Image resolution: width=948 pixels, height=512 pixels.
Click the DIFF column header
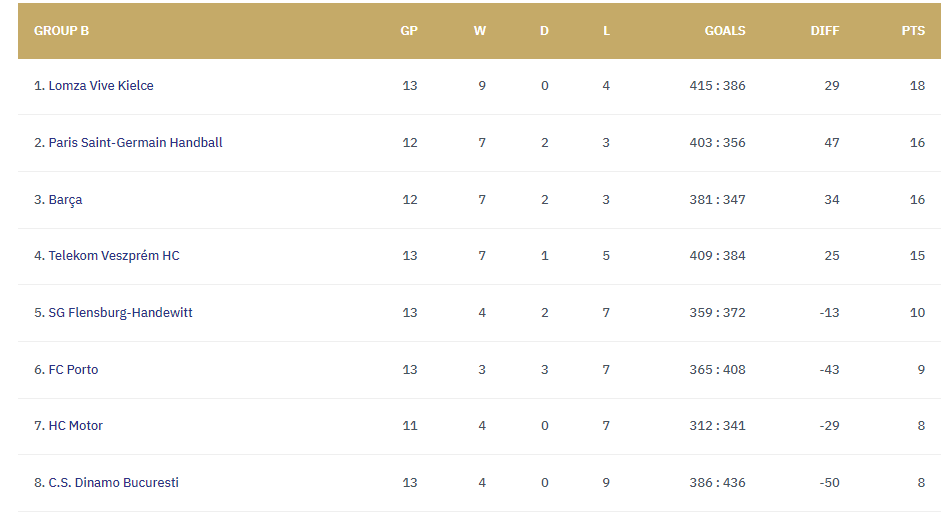pos(825,31)
